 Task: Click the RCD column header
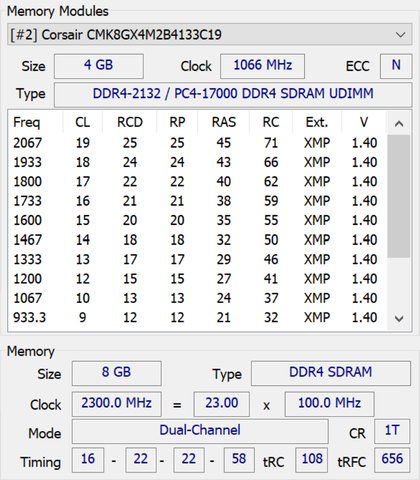pos(130,122)
